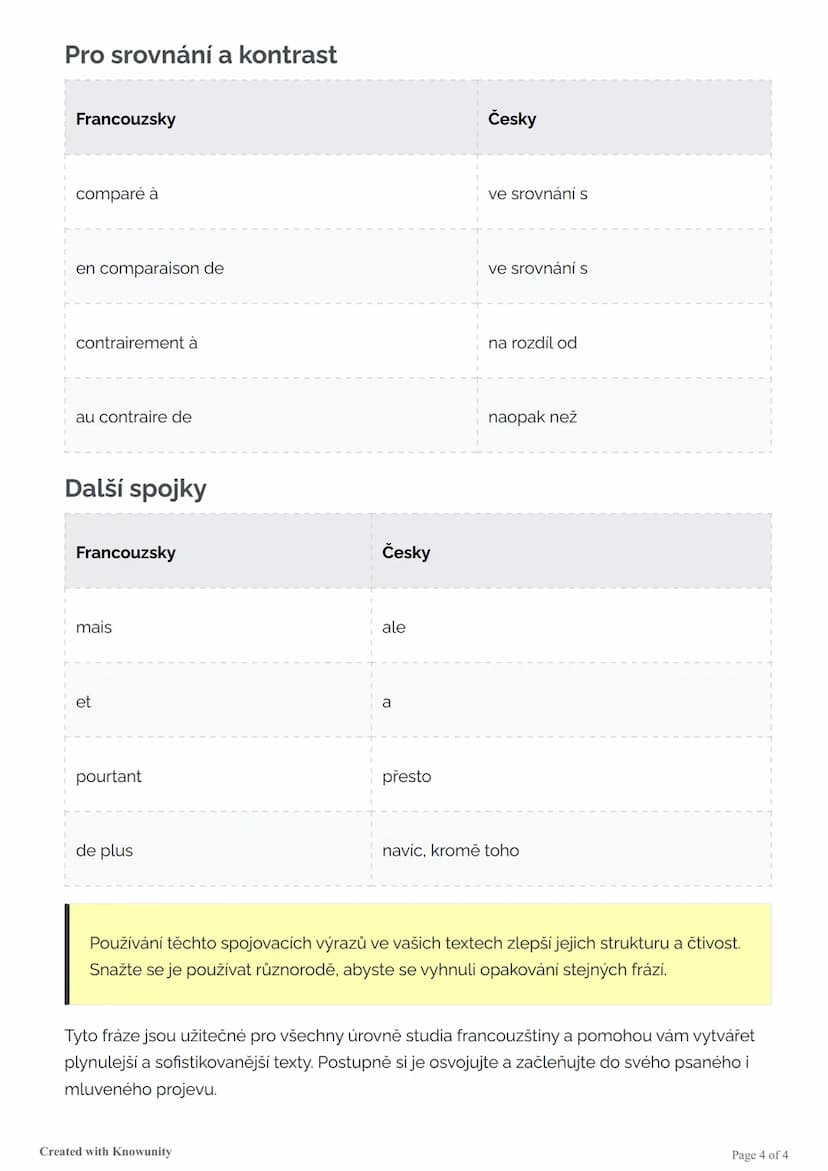Select the 'navíc, kromě toho' translation
The image size is (828, 1171).
[x=450, y=850]
